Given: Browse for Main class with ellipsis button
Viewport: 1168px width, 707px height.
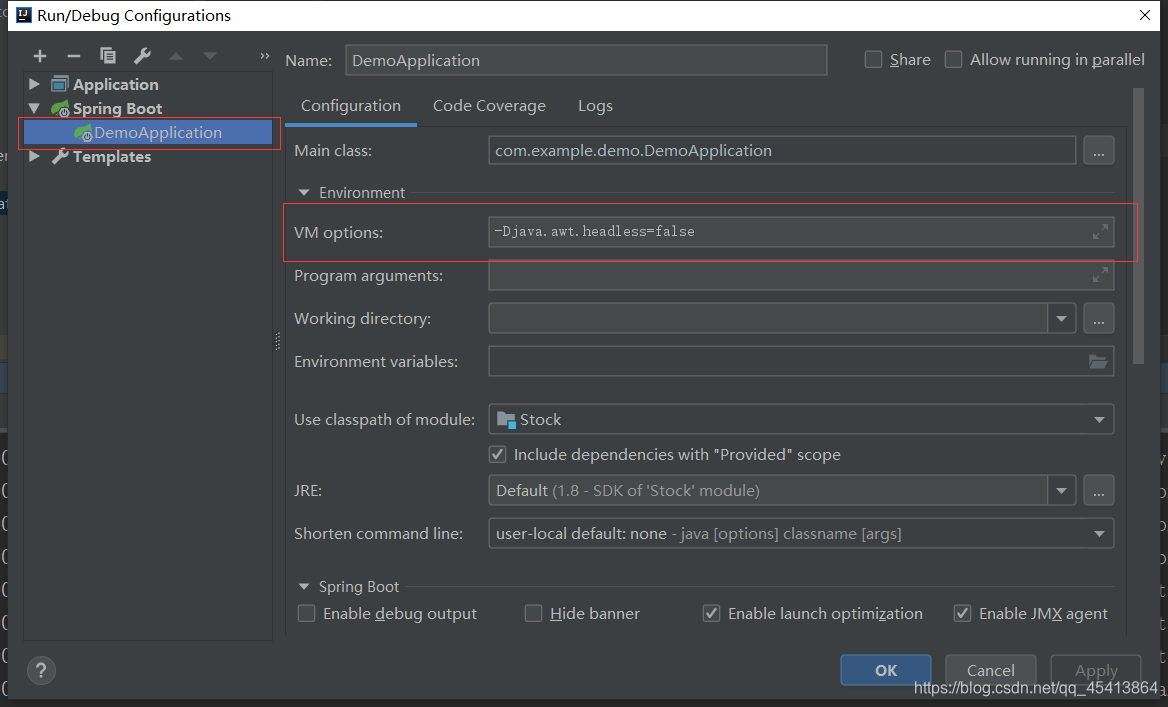Looking at the screenshot, I should click(x=1099, y=150).
